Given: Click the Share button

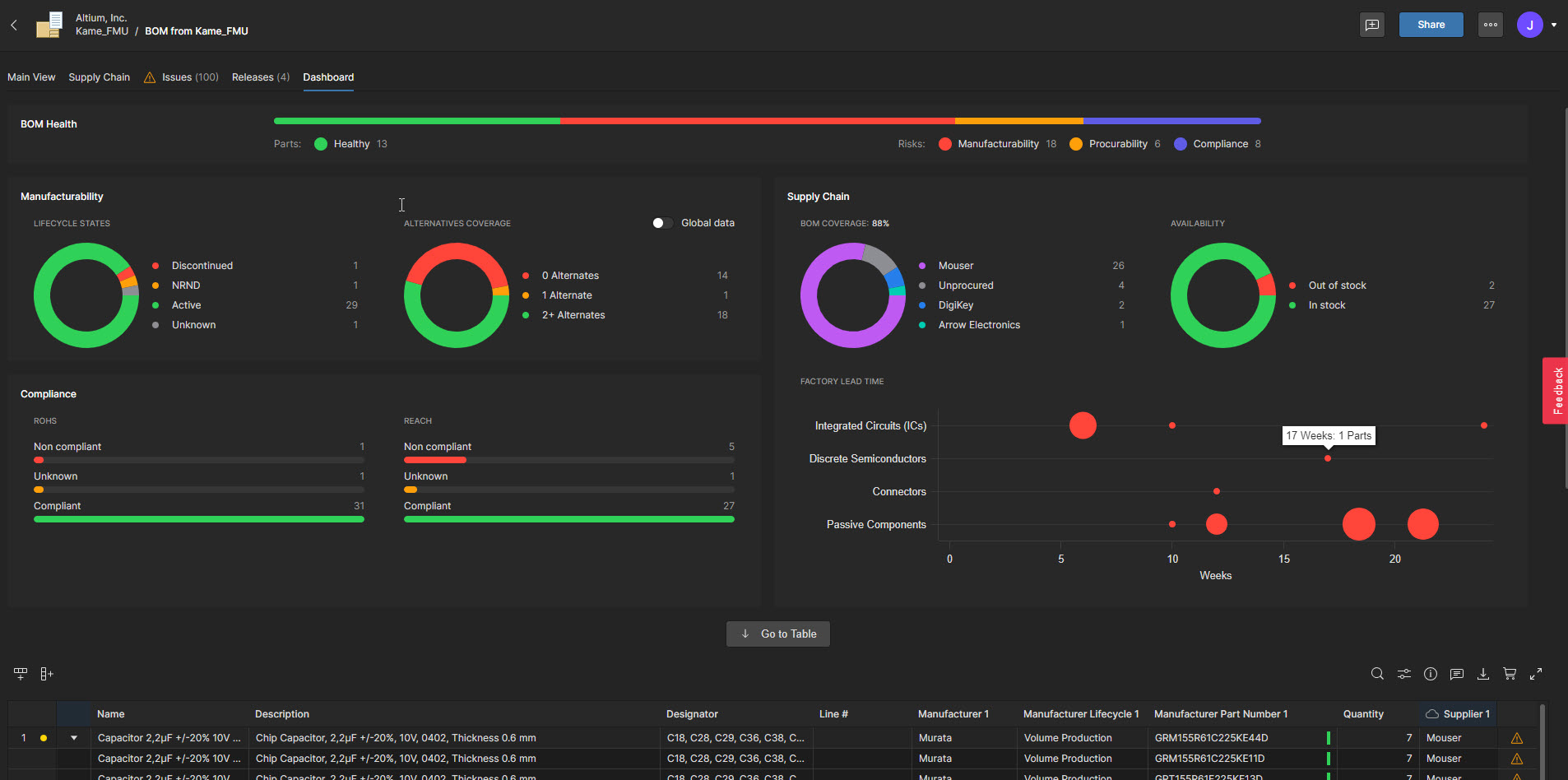Looking at the screenshot, I should [1431, 24].
